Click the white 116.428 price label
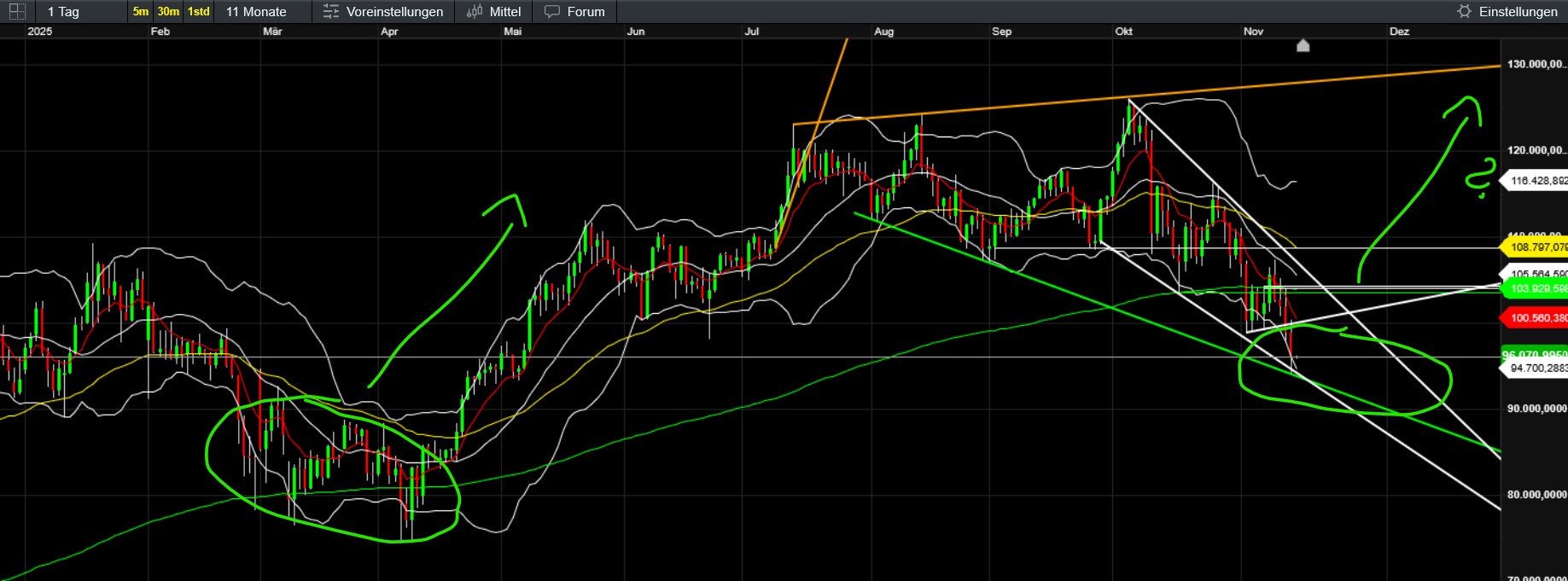 1536,181
